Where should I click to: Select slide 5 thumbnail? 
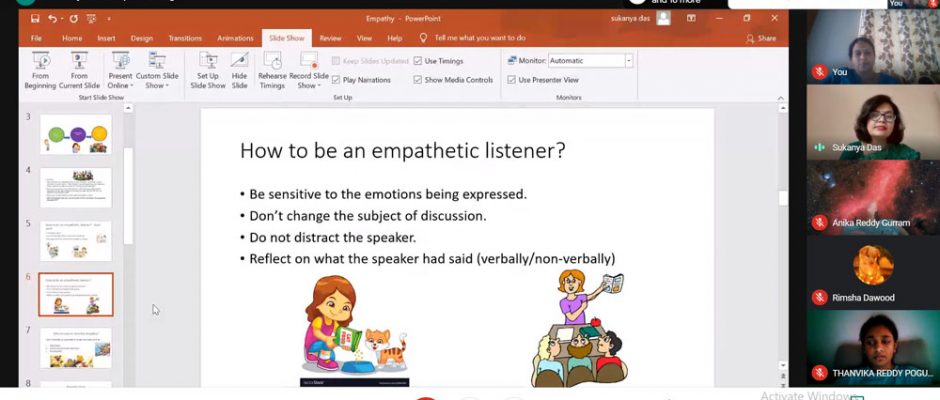[76, 240]
